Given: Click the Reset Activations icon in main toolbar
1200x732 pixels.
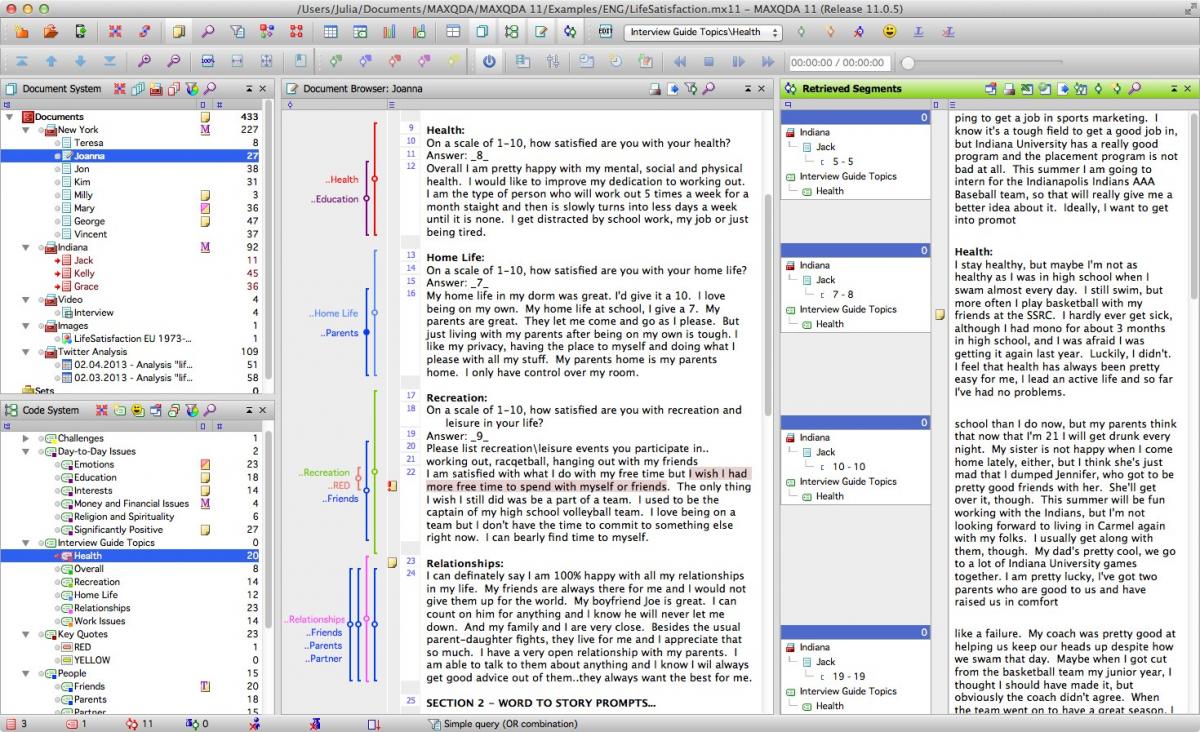Looking at the screenshot, I should [x=115, y=31].
